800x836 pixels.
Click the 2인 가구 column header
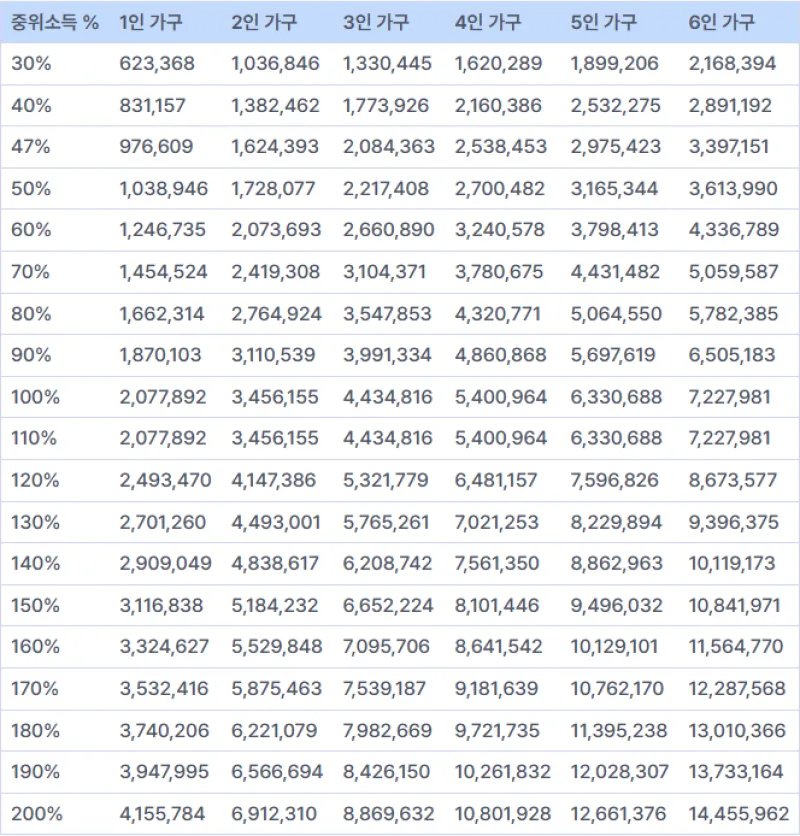(262, 23)
